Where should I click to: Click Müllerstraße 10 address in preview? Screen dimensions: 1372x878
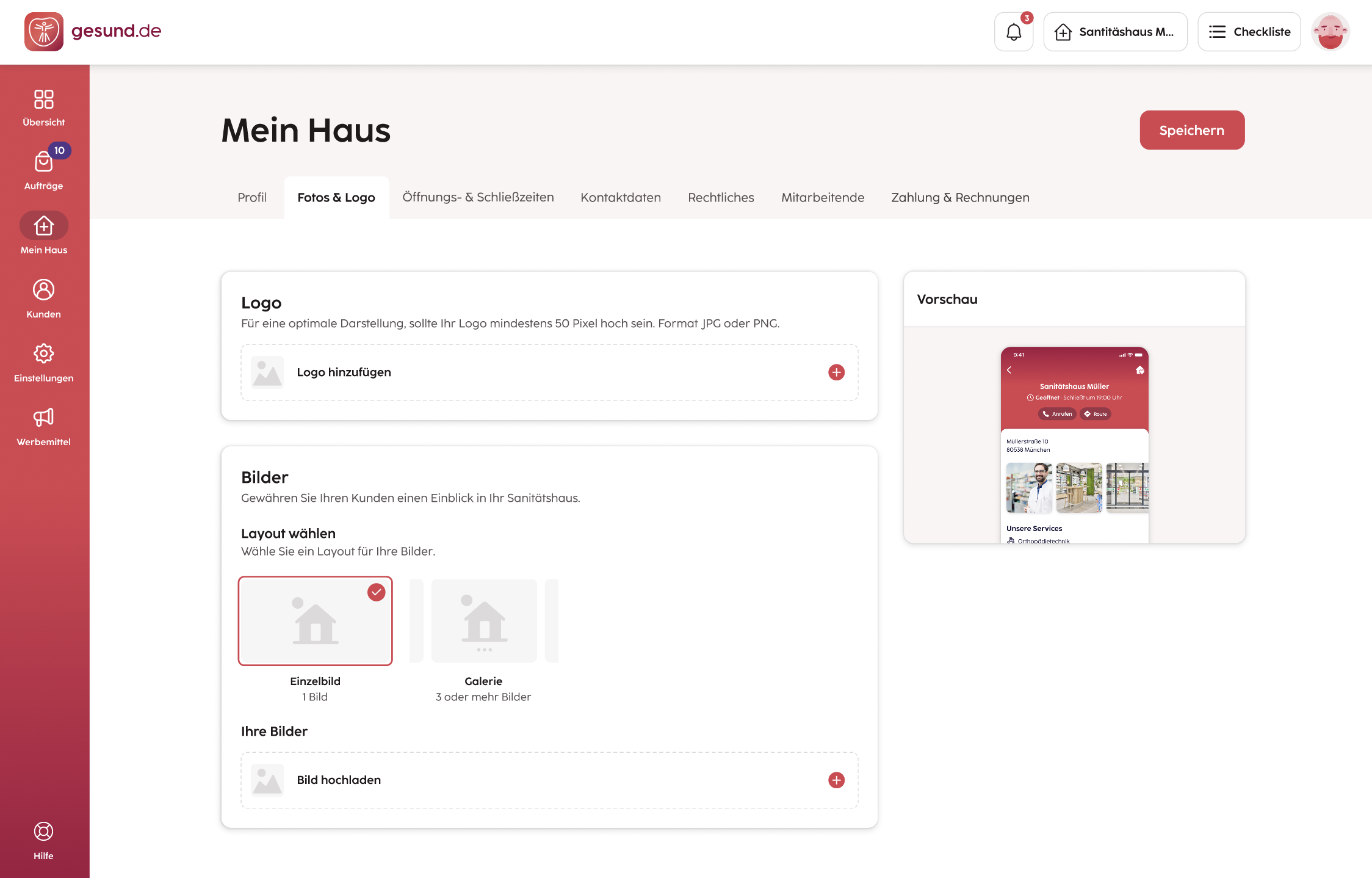(1027, 441)
